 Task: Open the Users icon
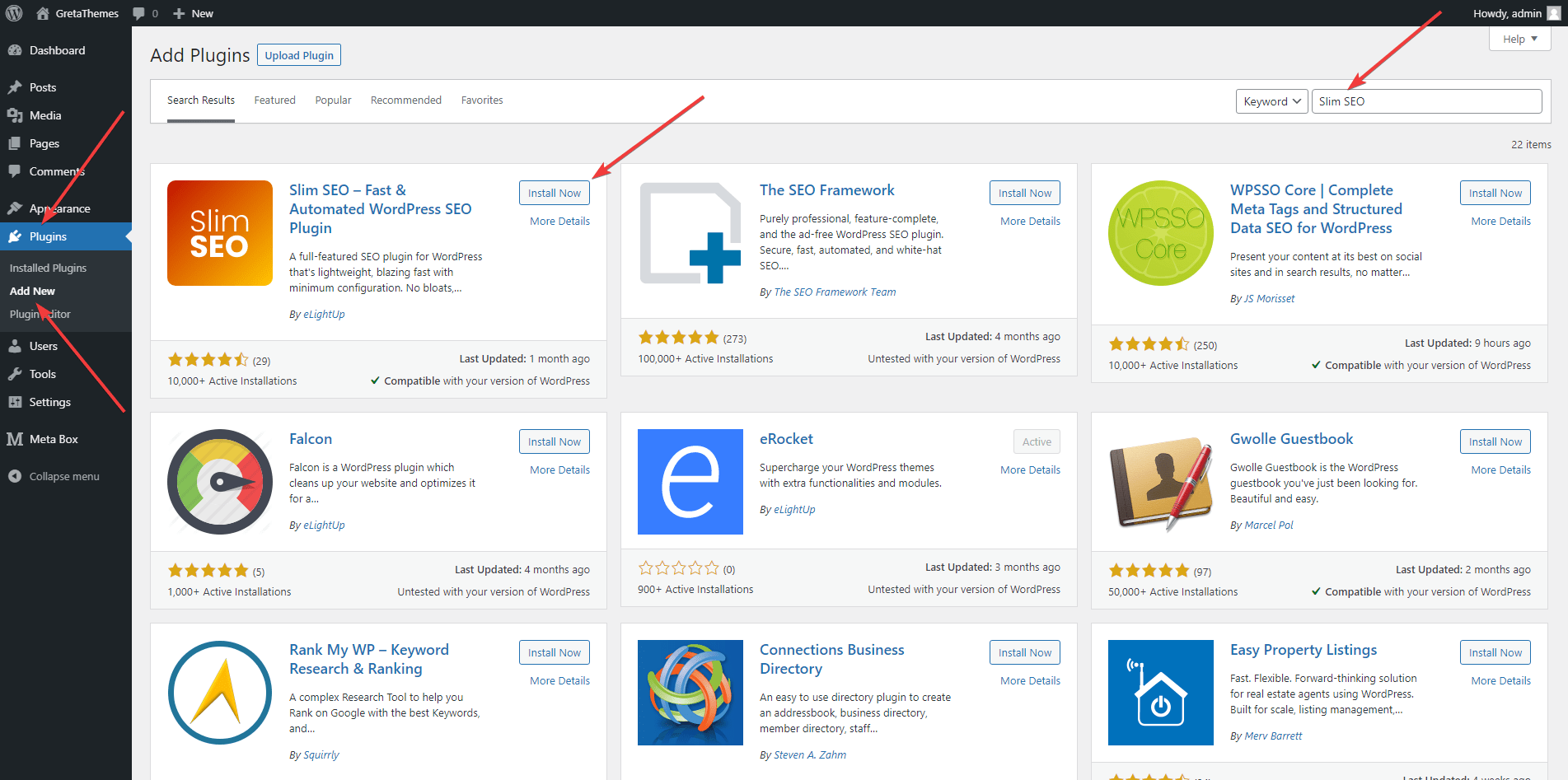(16, 346)
